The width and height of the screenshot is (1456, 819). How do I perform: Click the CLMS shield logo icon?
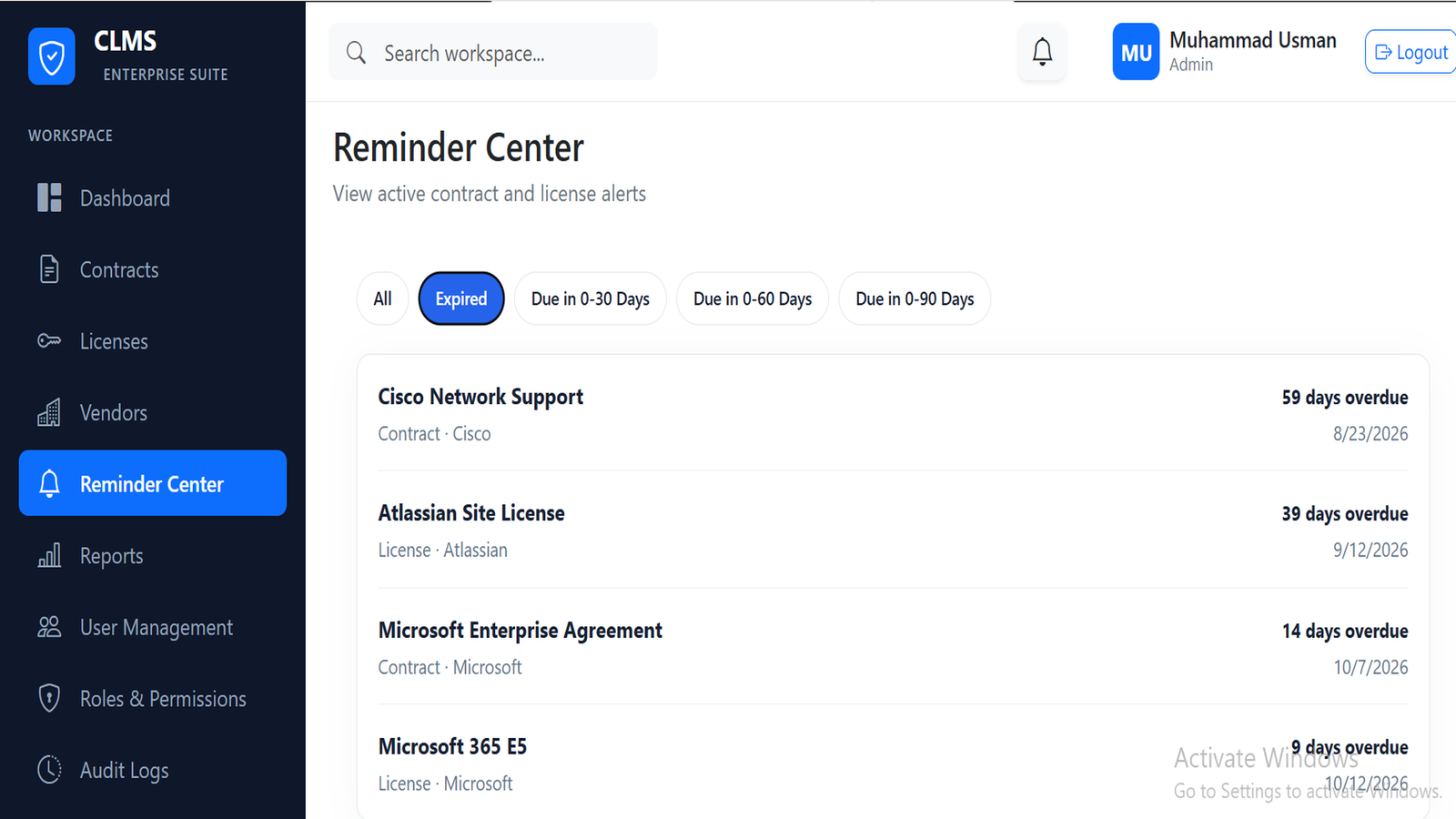[x=52, y=56]
